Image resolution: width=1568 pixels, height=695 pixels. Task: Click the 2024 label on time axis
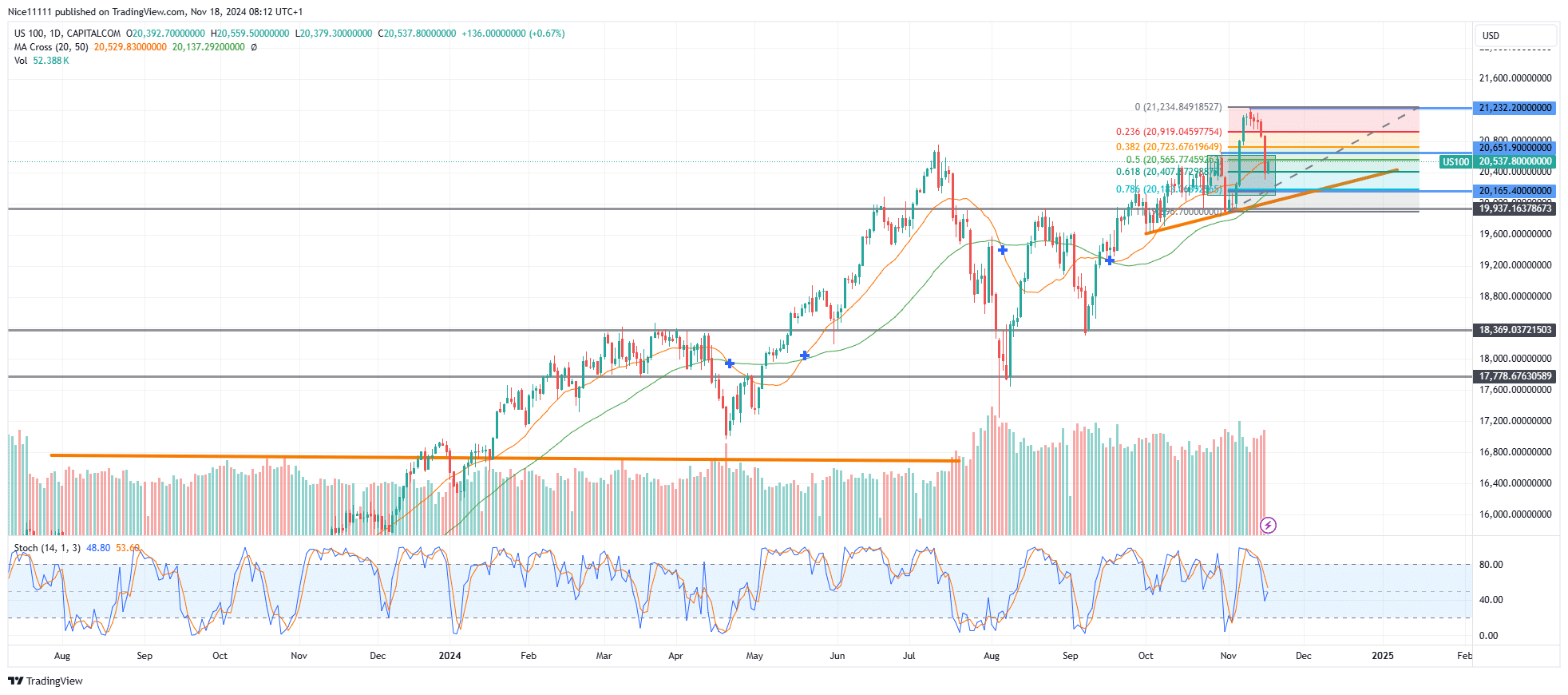coord(450,656)
